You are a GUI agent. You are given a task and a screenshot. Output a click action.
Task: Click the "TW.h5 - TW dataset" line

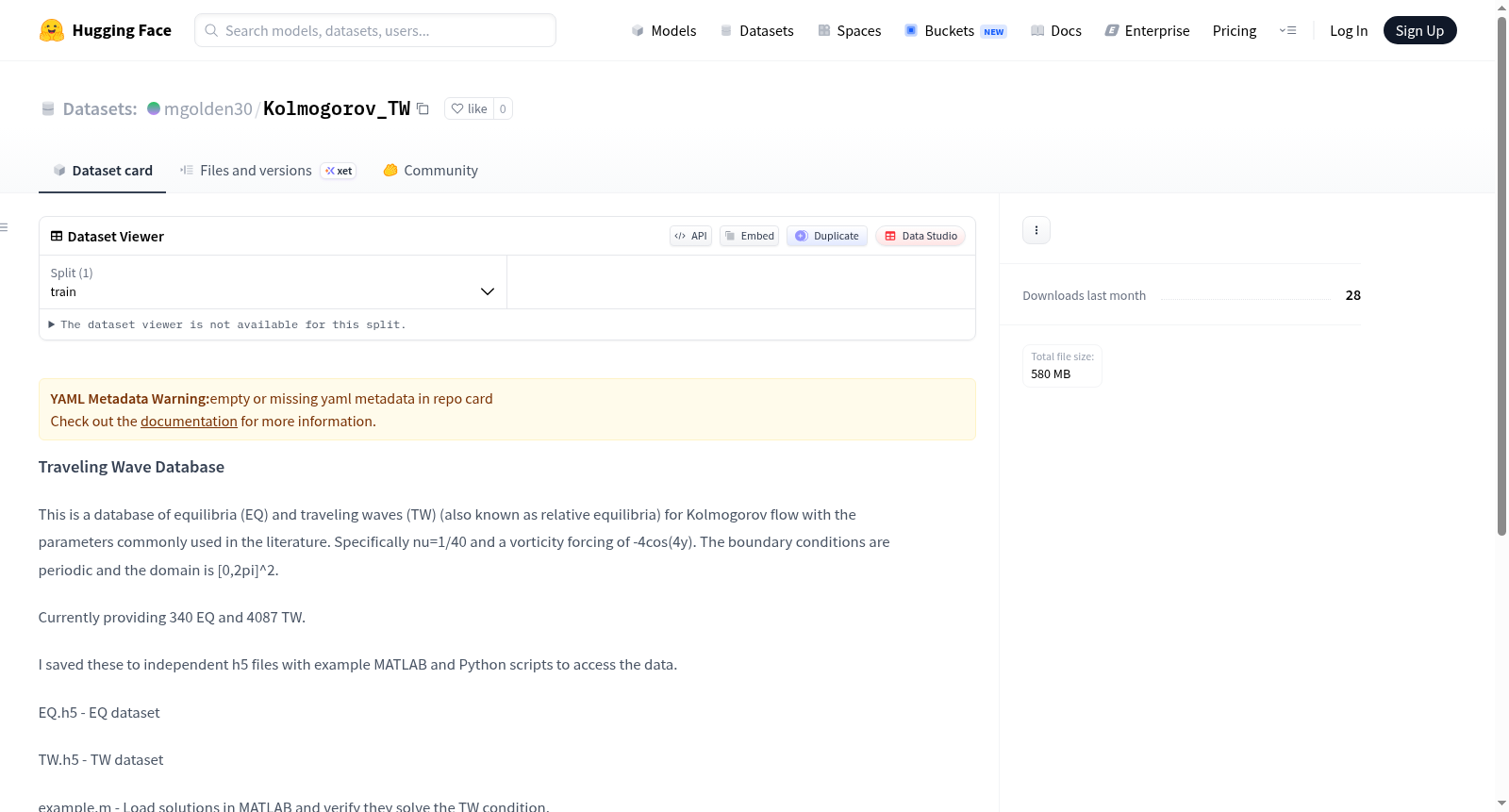coord(101,760)
